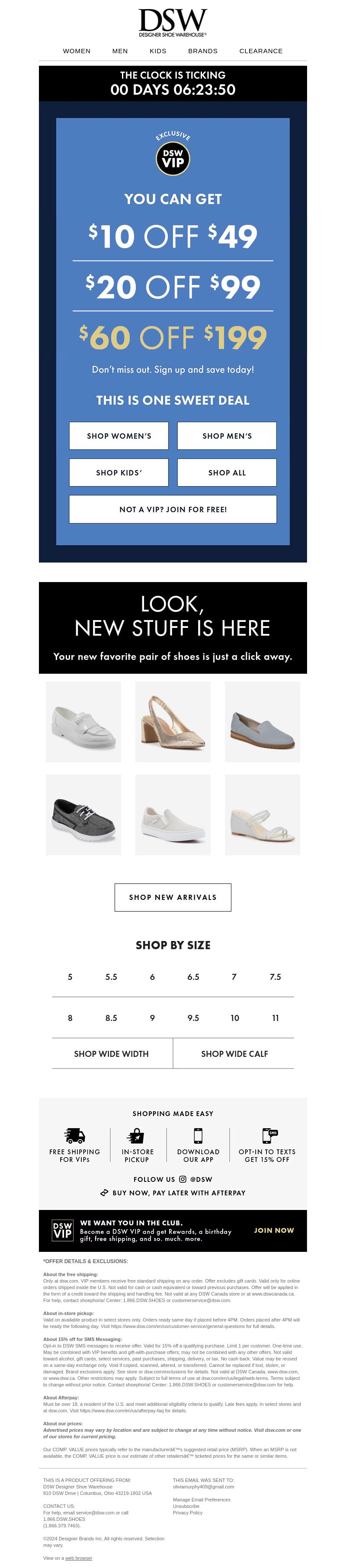Image resolution: width=346 pixels, height=1568 pixels.
Task: Click the DSW logo at the top
Action: click(x=173, y=22)
